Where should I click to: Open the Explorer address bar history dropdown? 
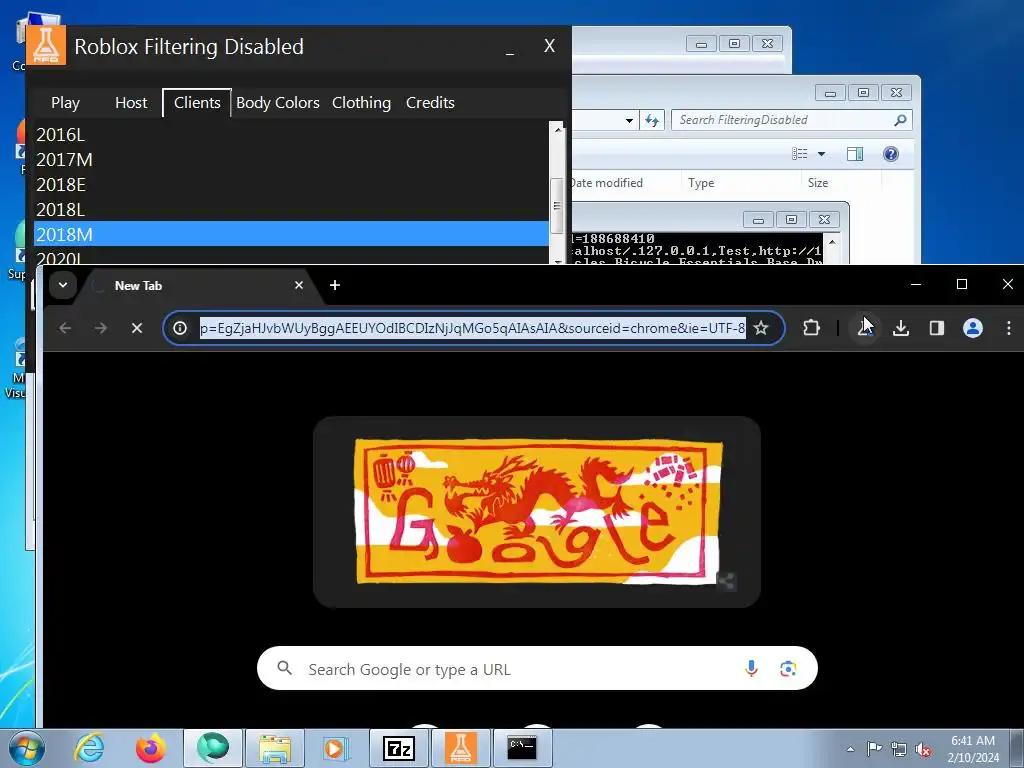629,120
